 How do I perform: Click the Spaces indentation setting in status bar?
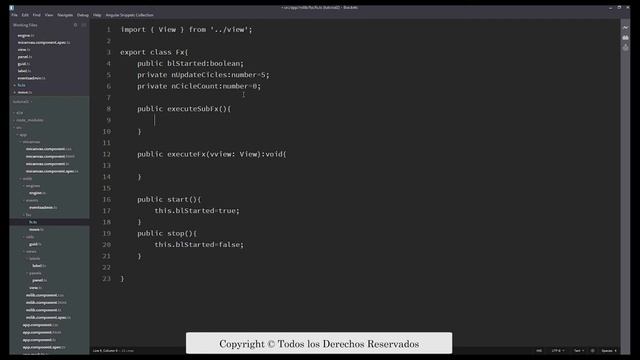(609, 351)
